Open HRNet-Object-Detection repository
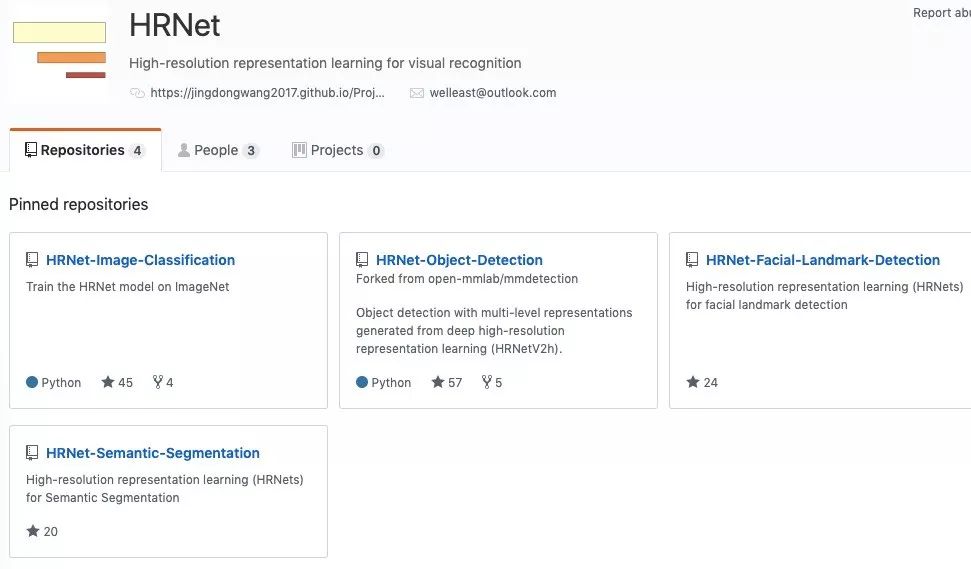This screenshot has width=971, height=569. [459, 260]
